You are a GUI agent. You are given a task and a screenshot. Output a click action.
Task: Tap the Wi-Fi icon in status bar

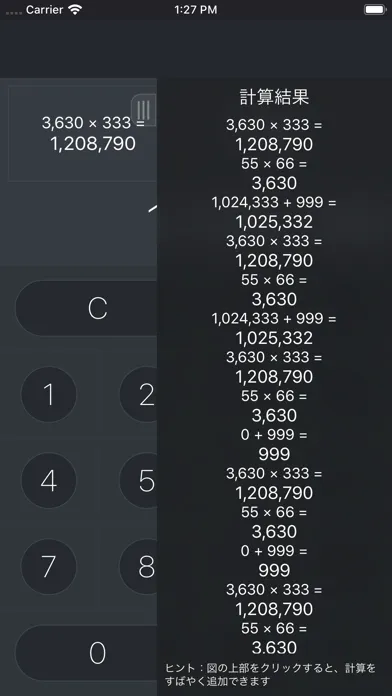point(75,10)
